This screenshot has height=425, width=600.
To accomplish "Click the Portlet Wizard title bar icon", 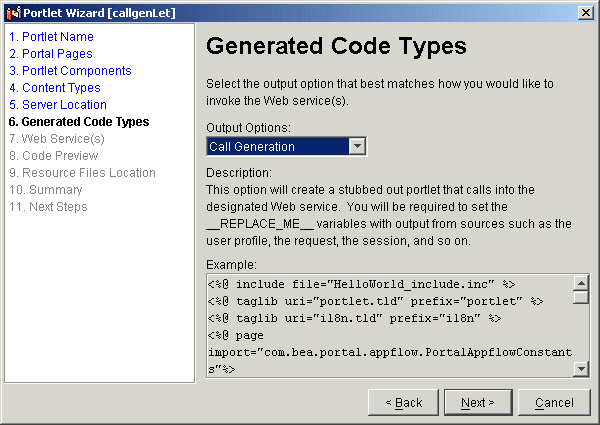I will click(12, 11).
